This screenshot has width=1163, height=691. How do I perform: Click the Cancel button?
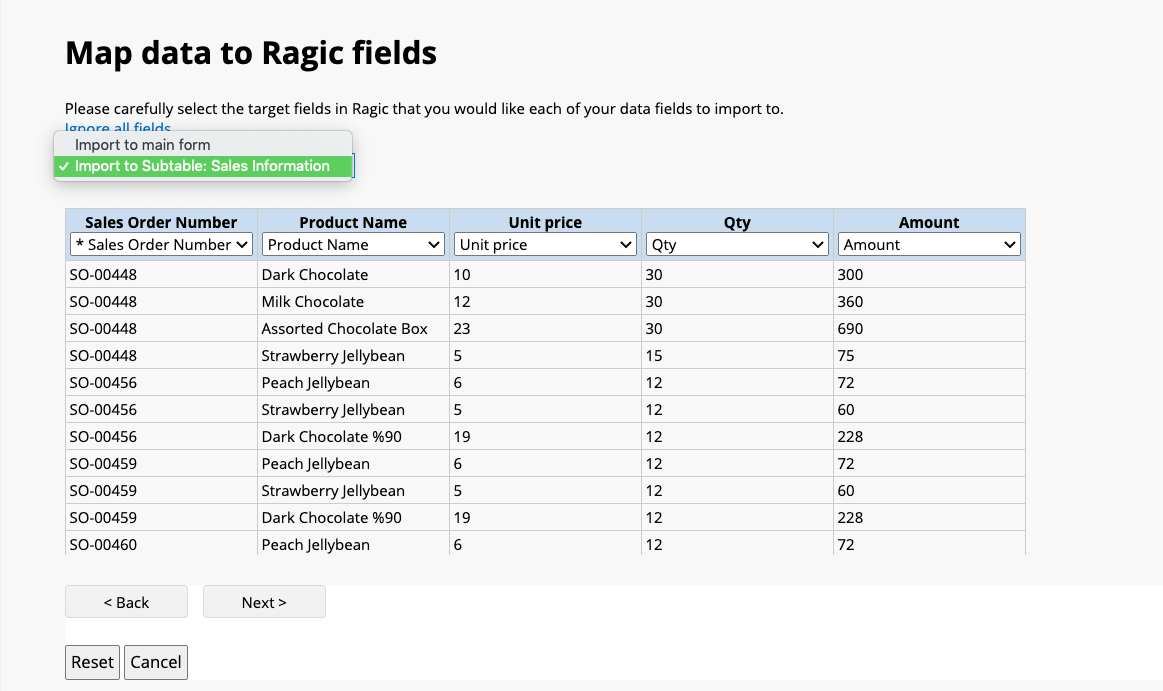tap(156, 662)
